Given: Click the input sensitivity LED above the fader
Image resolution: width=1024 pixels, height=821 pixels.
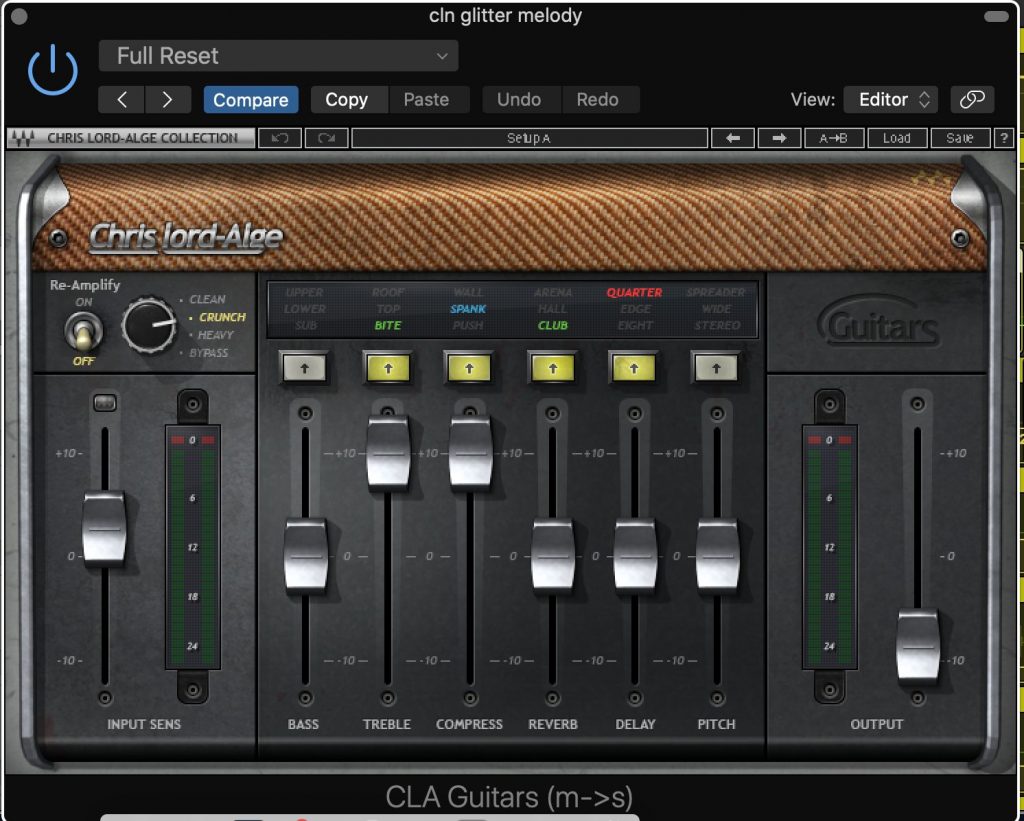Looking at the screenshot, I should coord(105,403).
